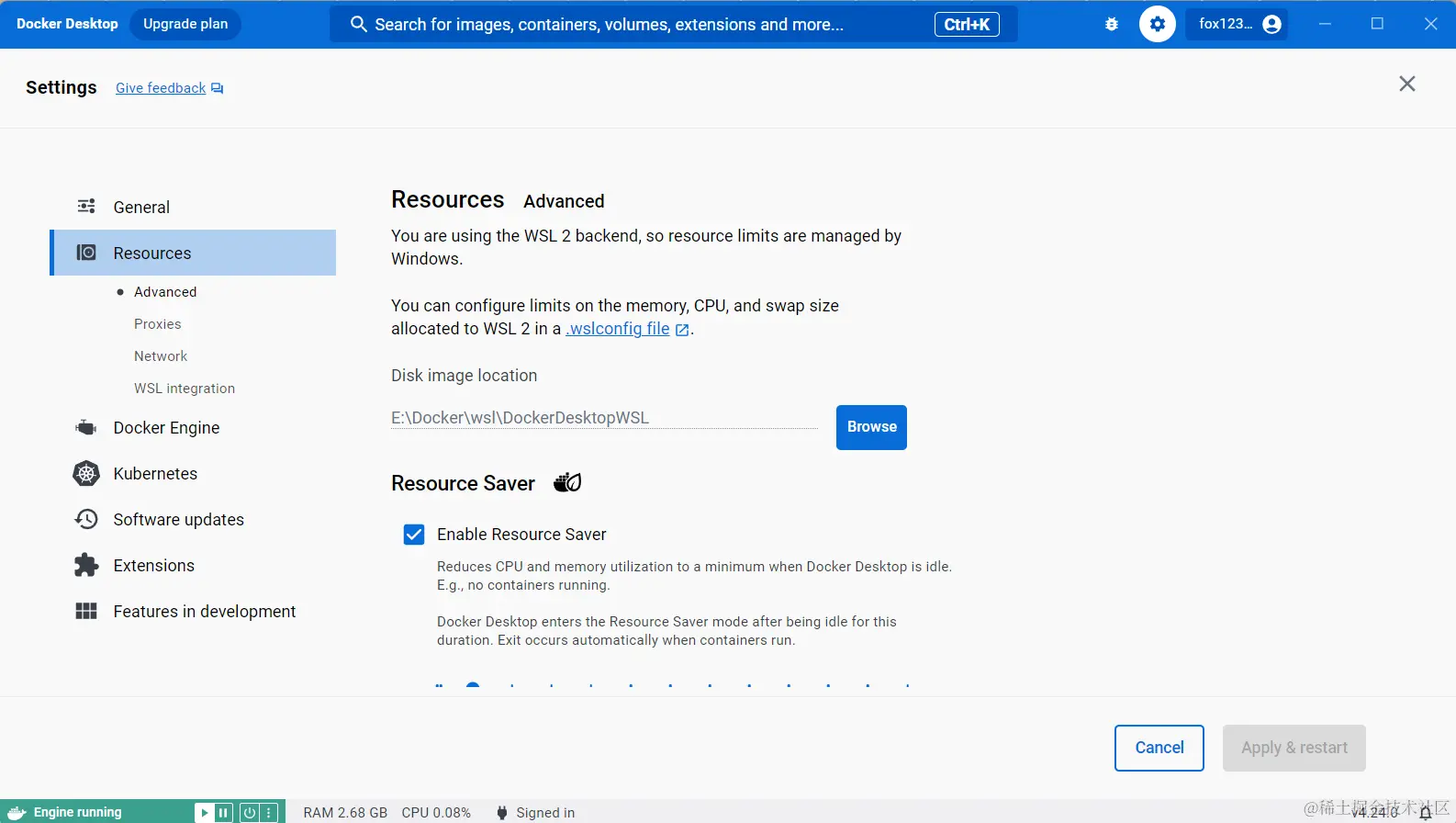Image resolution: width=1456 pixels, height=823 pixels.
Task: Click the Engine running status label
Action: [78, 813]
